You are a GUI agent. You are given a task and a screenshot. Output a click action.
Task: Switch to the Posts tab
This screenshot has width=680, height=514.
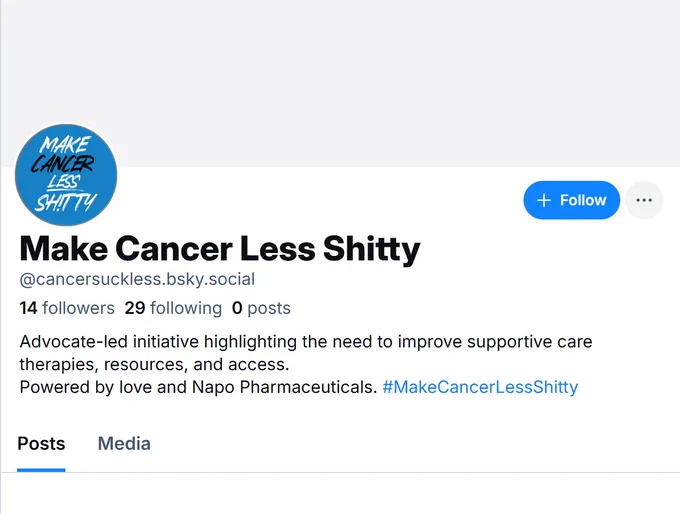(x=41, y=444)
